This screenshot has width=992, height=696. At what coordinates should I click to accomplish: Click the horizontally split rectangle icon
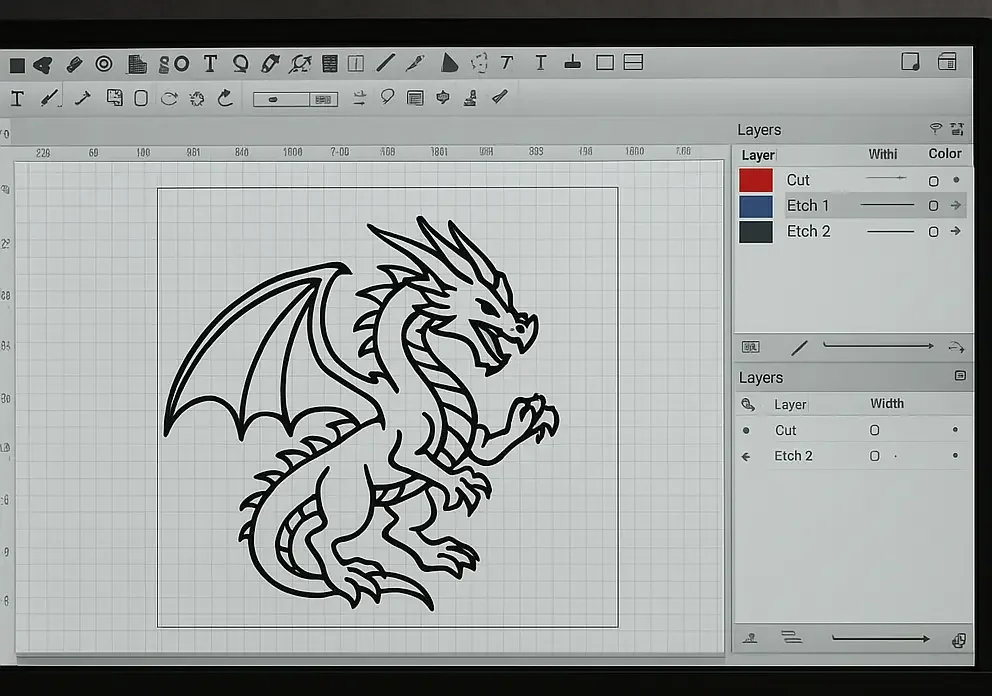633,62
